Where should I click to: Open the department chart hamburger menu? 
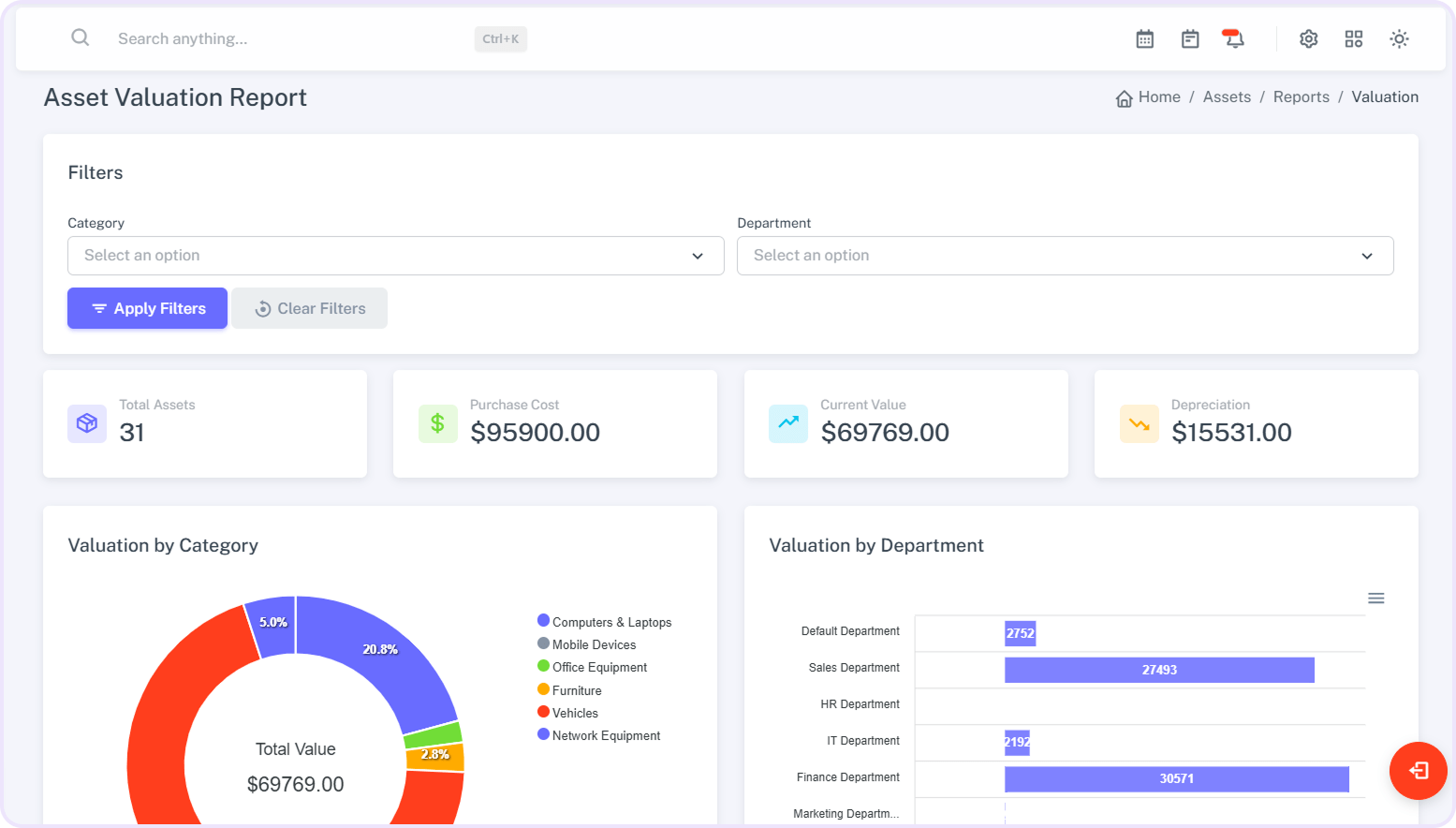point(1375,599)
